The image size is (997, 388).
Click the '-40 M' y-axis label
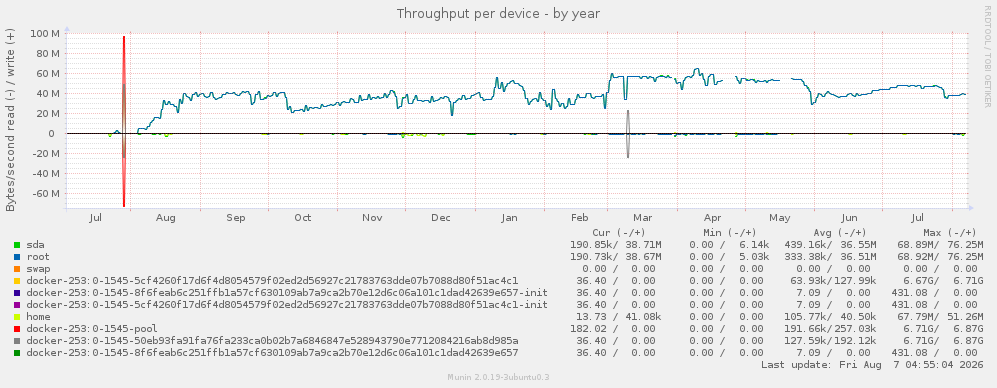pos(45,174)
